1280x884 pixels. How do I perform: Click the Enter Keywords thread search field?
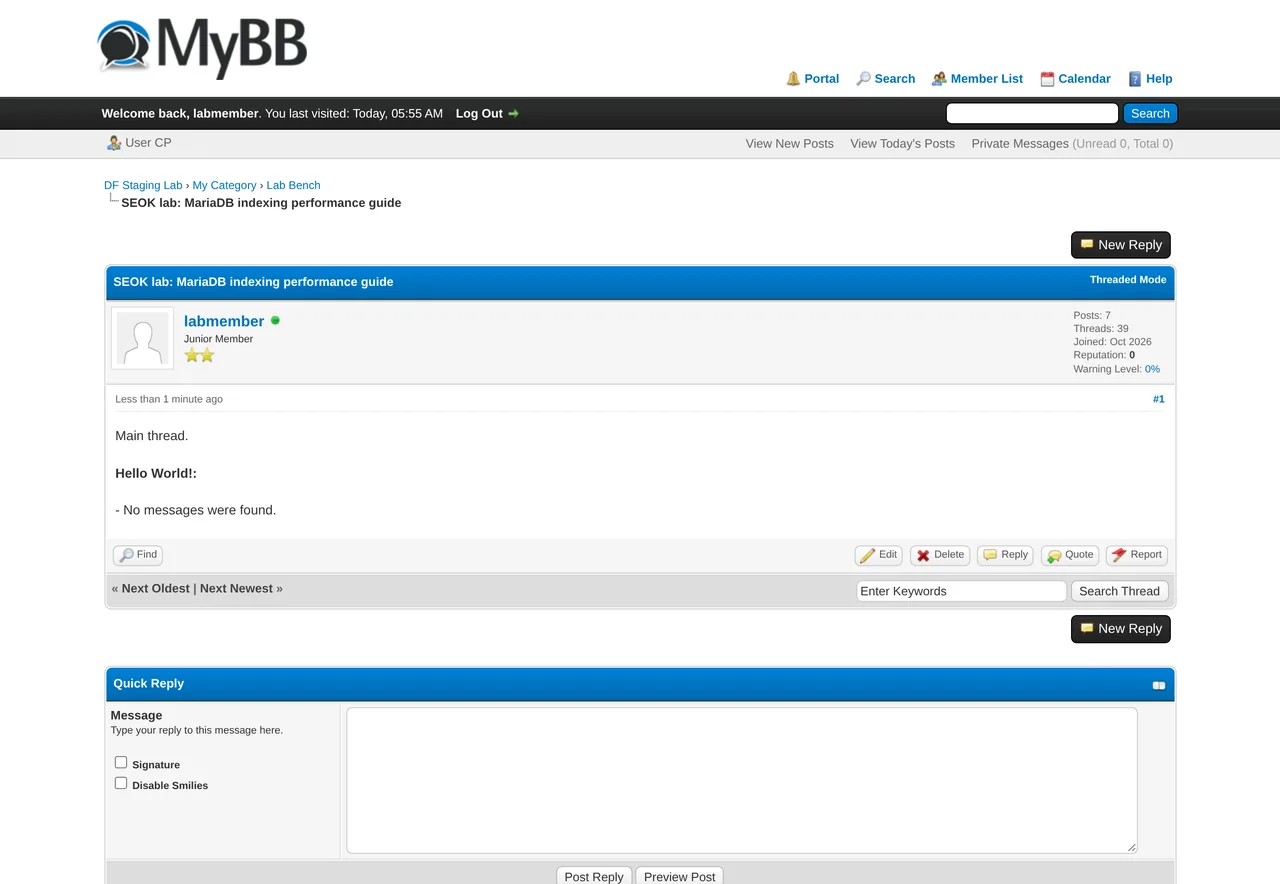pyautogui.click(x=961, y=591)
